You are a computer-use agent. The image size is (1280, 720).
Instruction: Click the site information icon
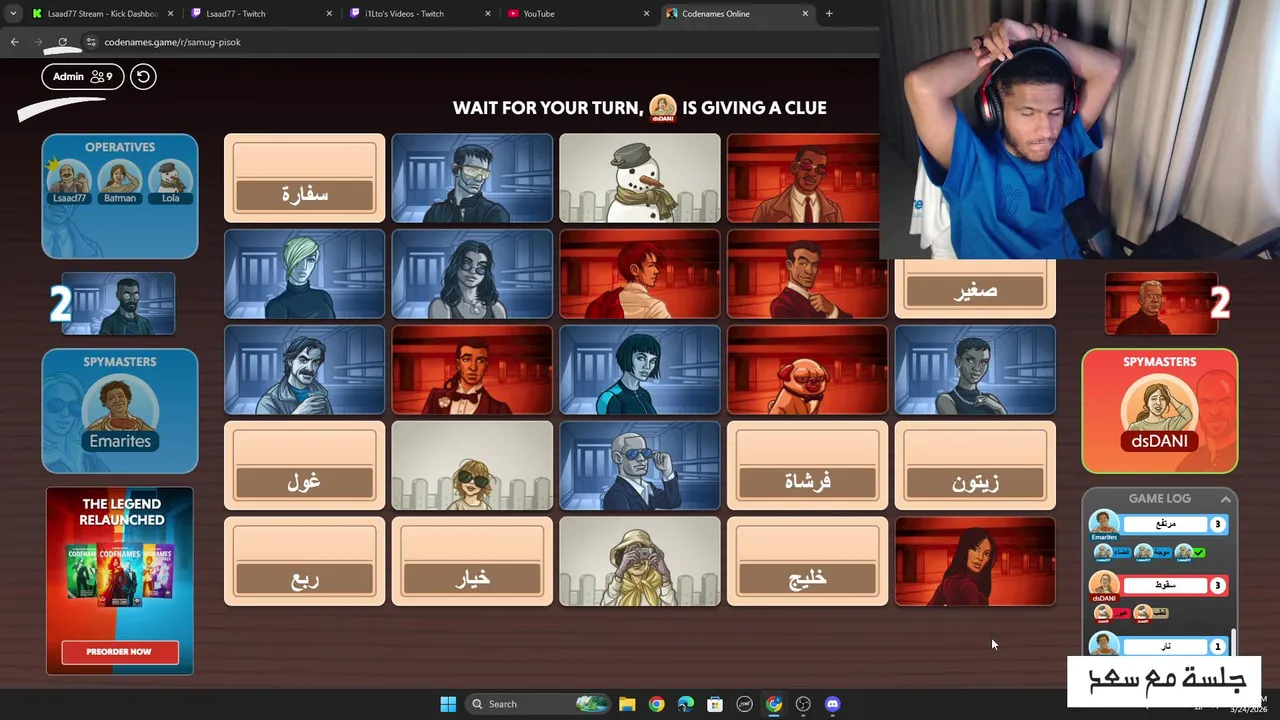(x=91, y=42)
